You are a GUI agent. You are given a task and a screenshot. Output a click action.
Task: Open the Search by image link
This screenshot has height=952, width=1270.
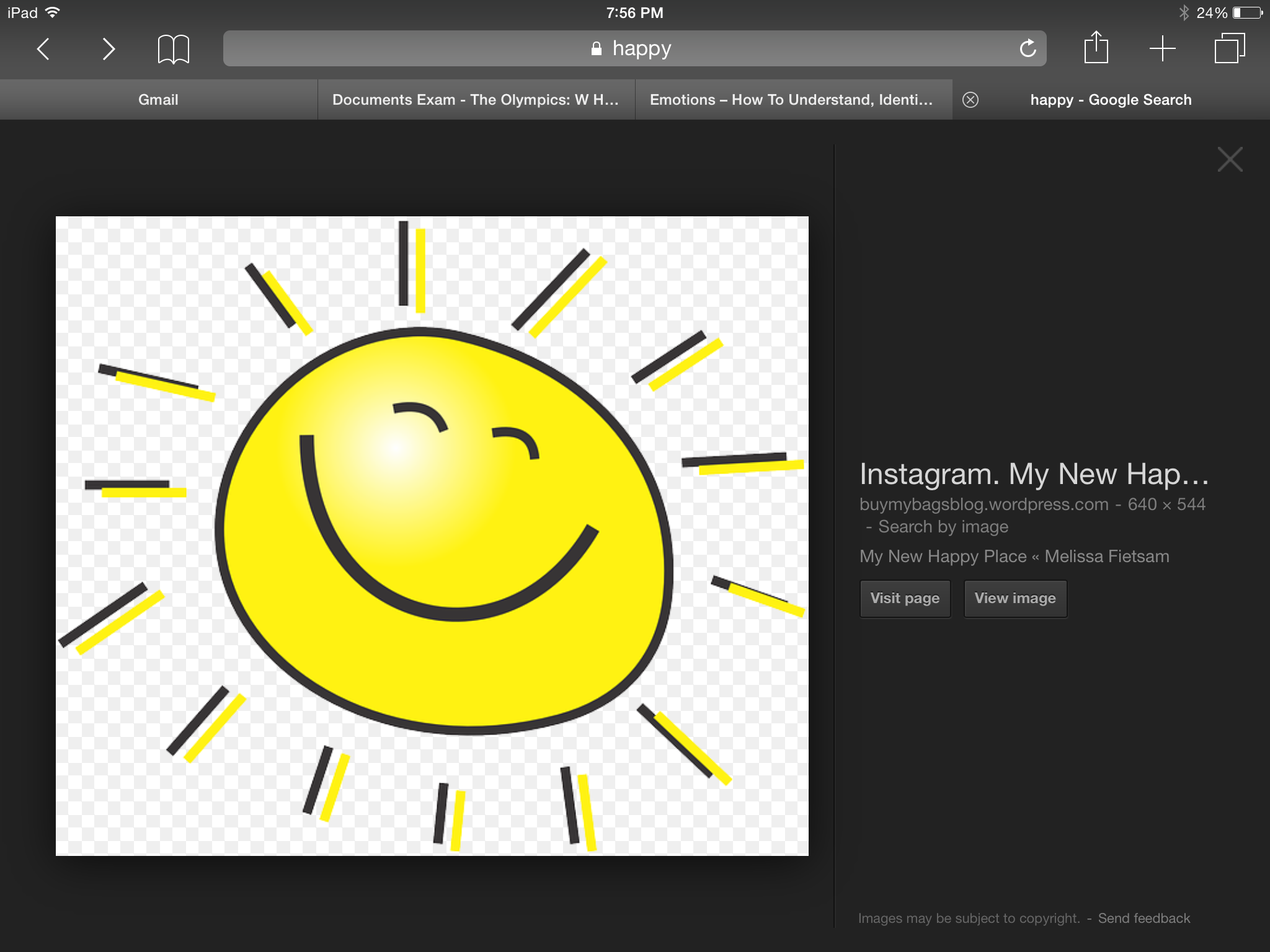click(x=943, y=527)
